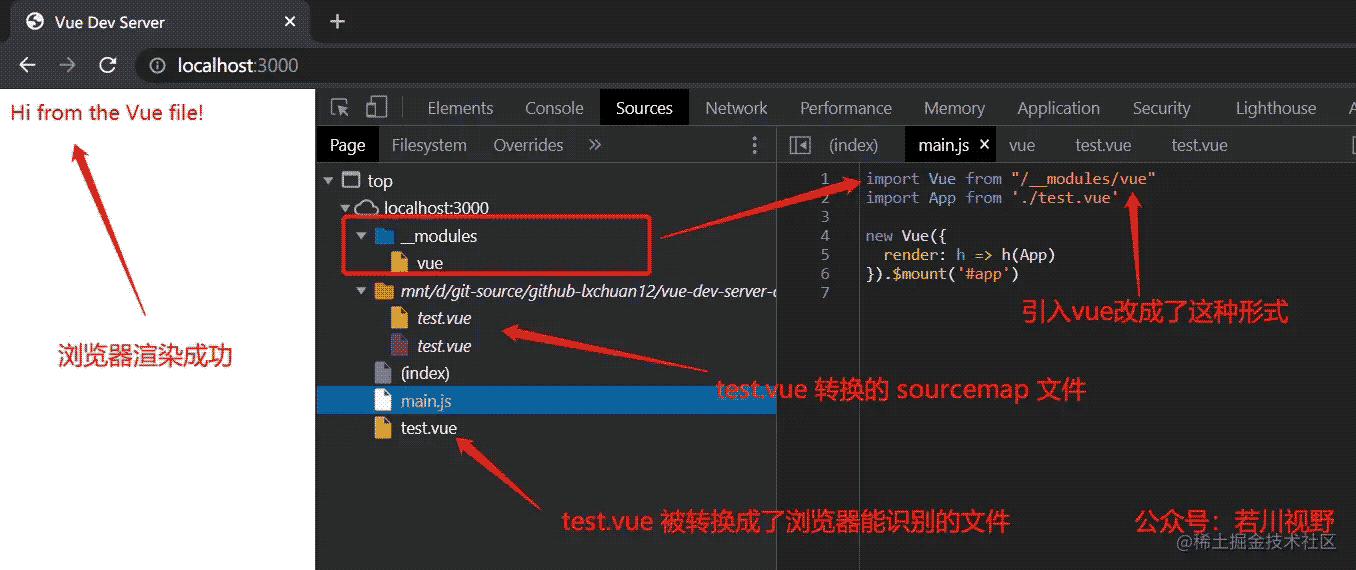Show more navigator tabs with the double chevron
This screenshot has width=1356, height=570.
595,145
